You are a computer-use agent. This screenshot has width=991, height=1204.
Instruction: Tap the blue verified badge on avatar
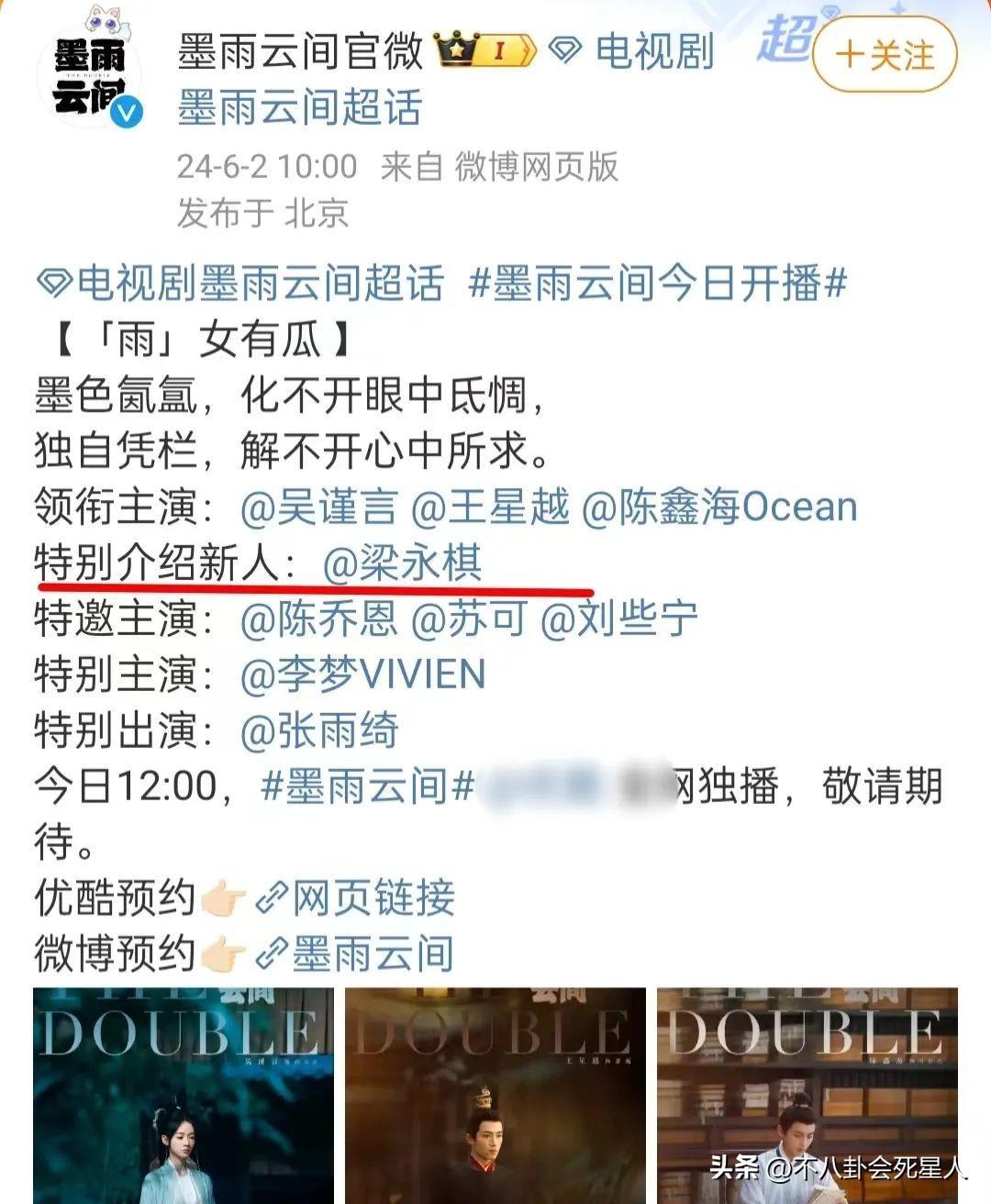point(128,112)
